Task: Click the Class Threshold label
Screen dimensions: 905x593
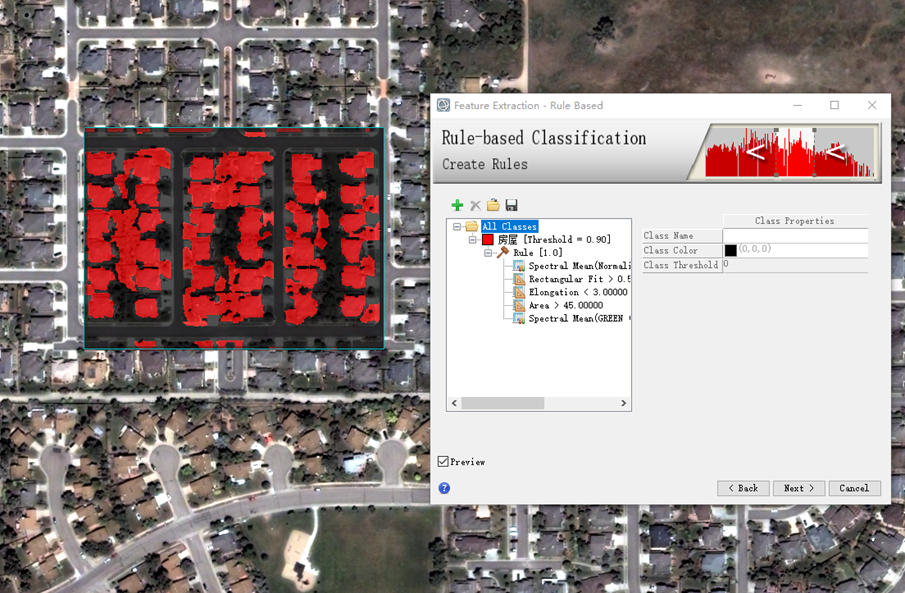Action: click(682, 265)
